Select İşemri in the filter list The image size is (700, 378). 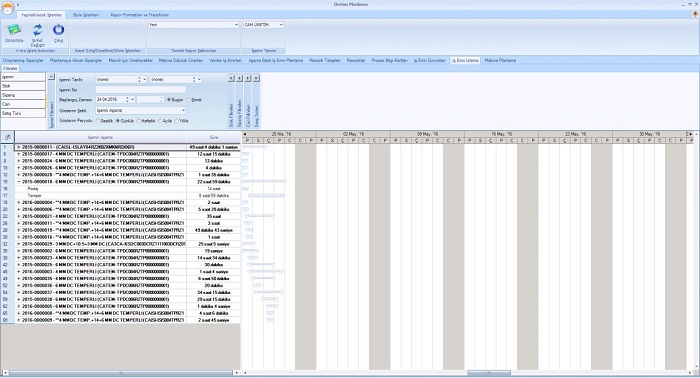tap(23, 77)
